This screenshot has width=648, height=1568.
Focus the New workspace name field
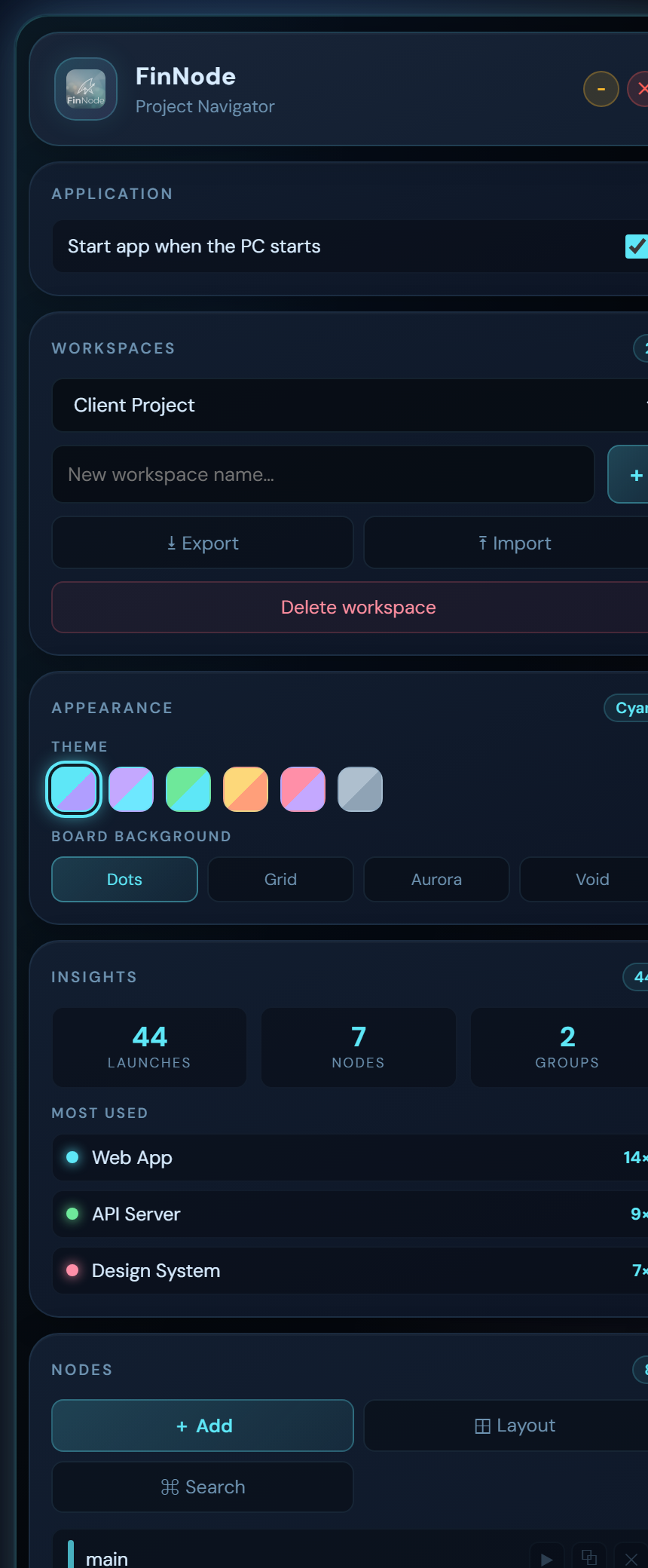323,474
